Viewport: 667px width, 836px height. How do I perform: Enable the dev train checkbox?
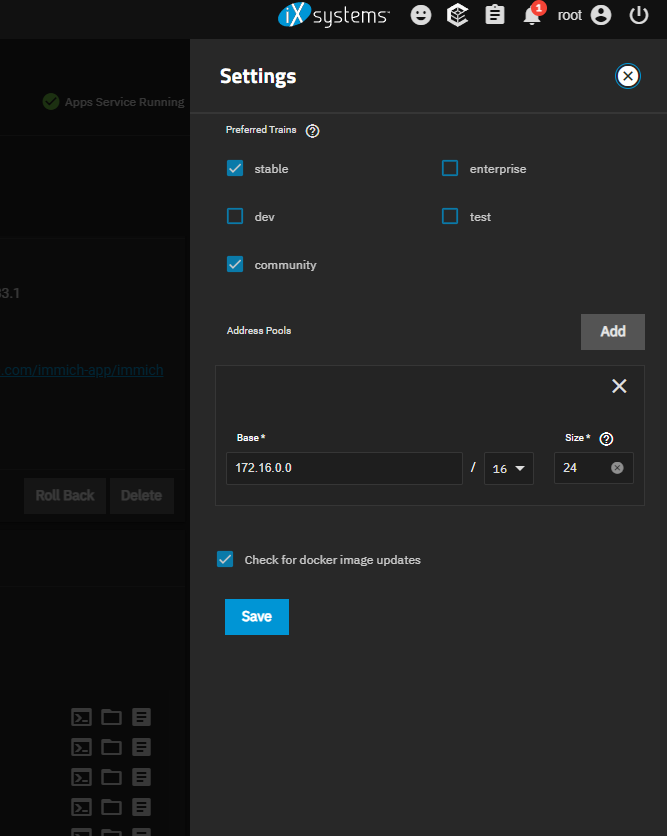point(235,216)
